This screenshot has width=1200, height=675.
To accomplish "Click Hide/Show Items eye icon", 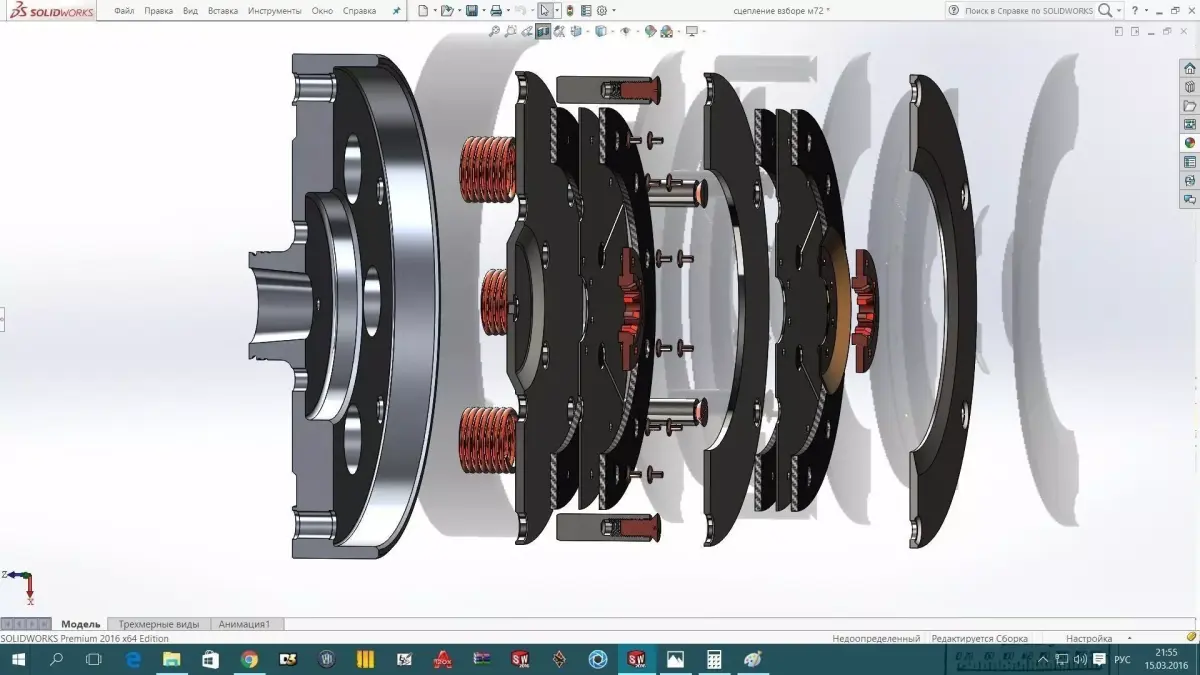I will pyautogui.click(x=626, y=32).
